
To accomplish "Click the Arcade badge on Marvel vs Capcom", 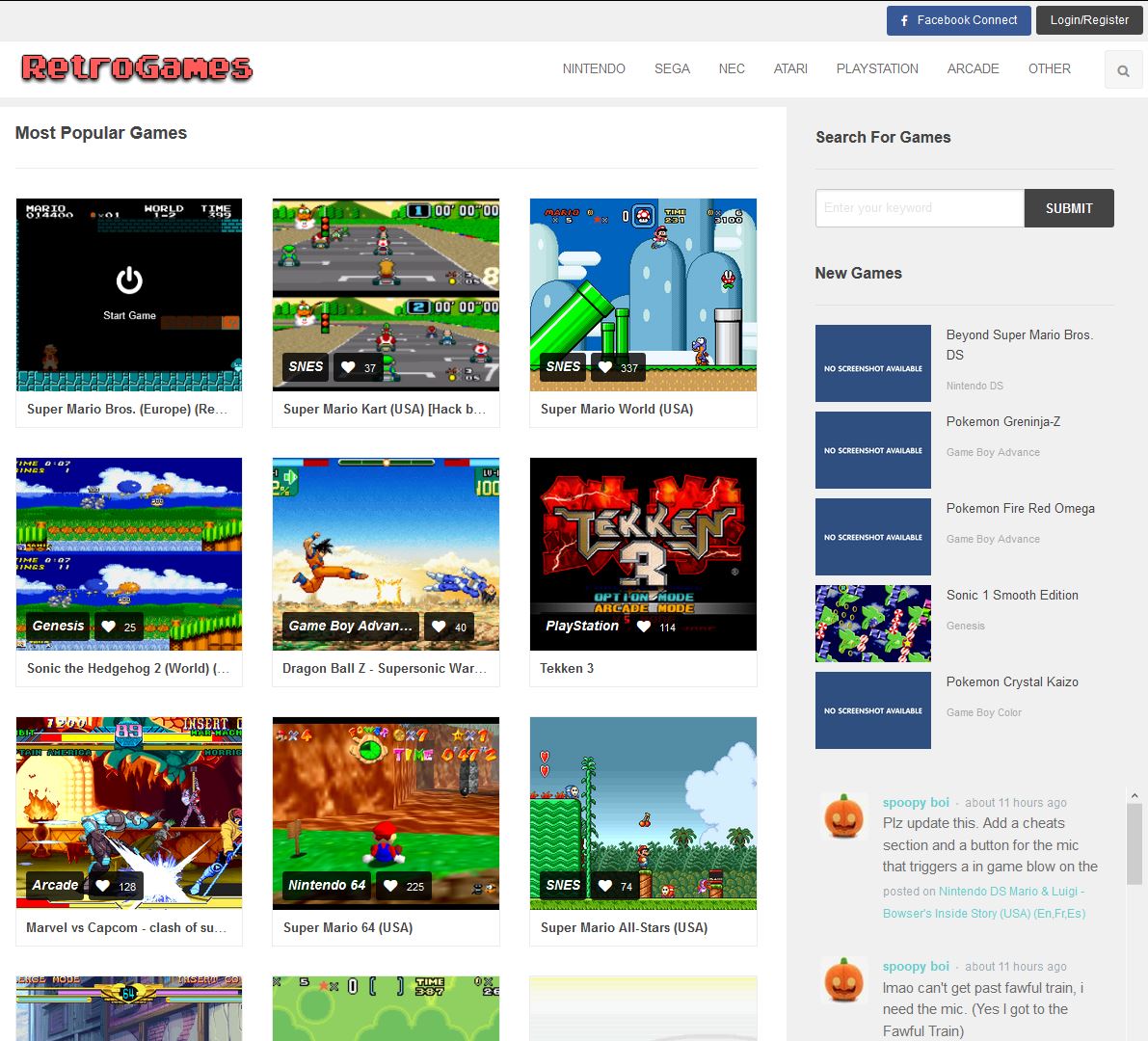I will click(x=55, y=885).
